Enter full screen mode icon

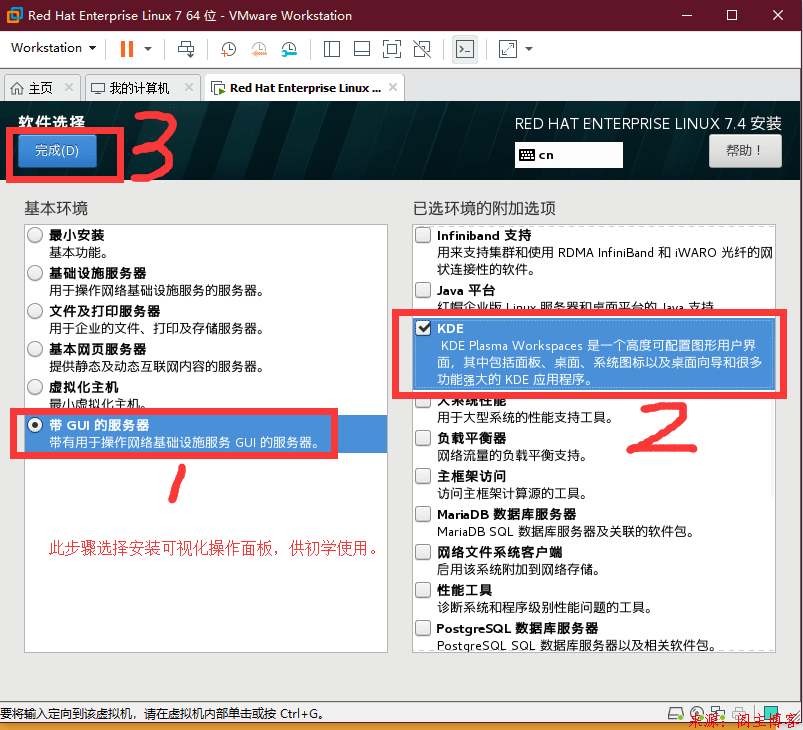coord(392,49)
